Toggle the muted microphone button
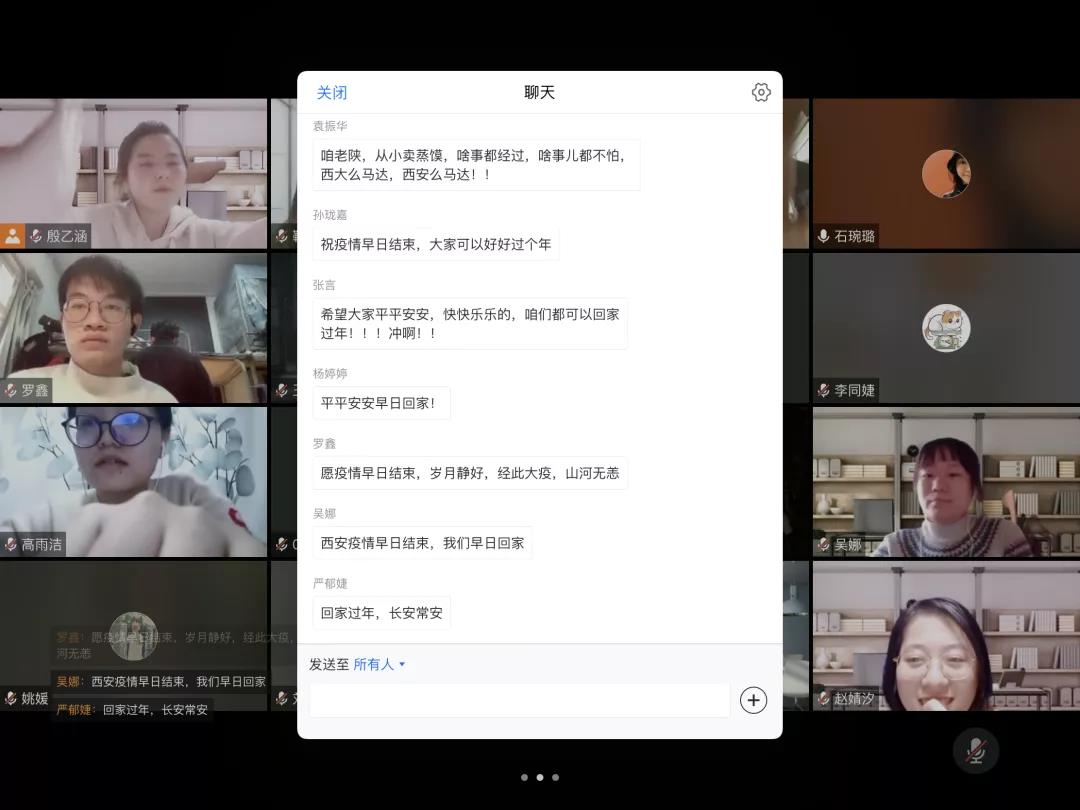This screenshot has height=810, width=1080. pyautogui.click(x=976, y=751)
